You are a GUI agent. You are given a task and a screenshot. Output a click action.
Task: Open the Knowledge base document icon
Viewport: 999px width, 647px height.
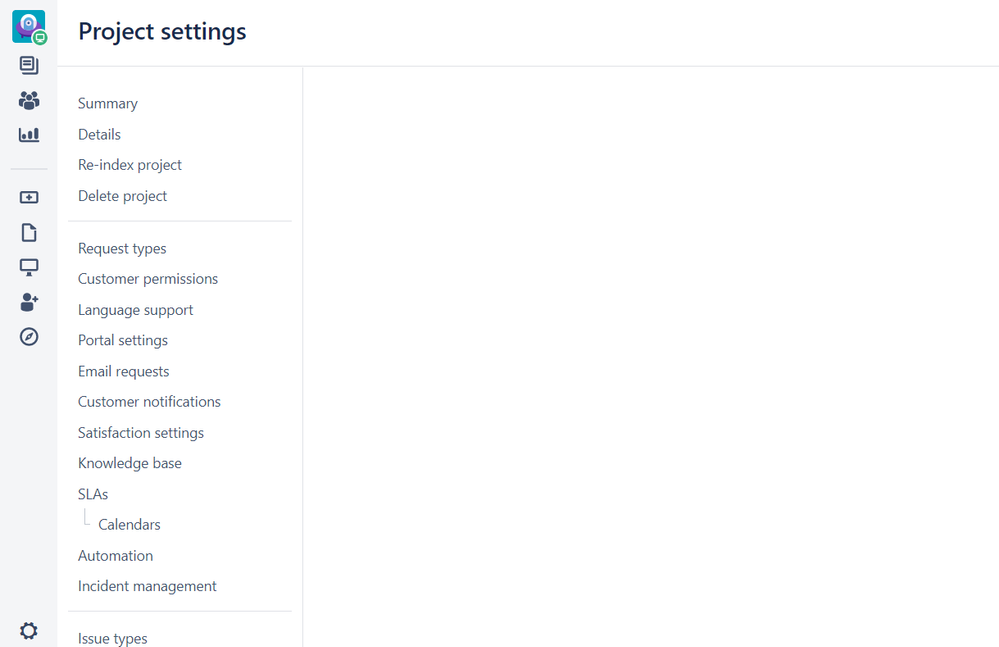(x=28, y=232)
